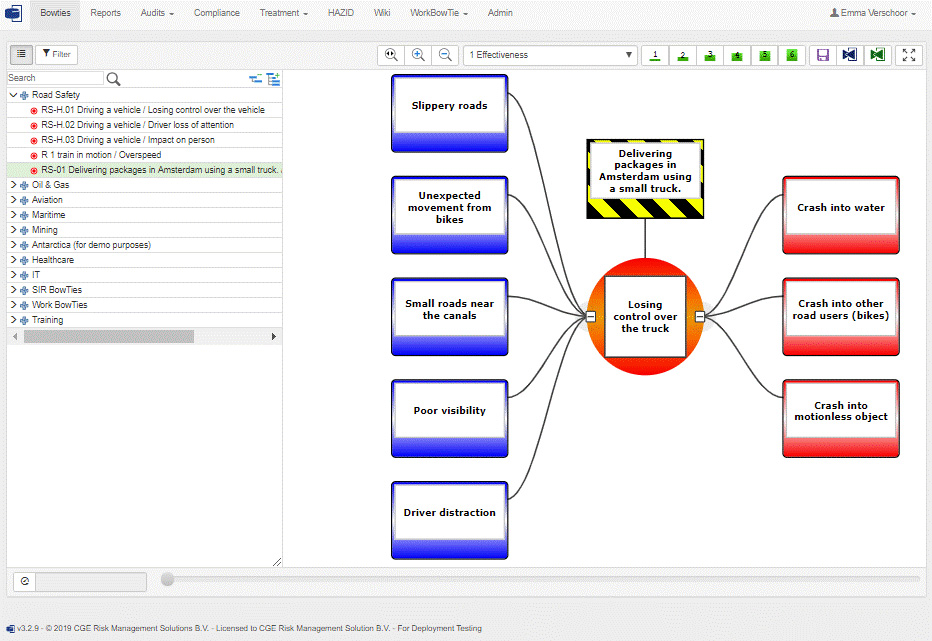Screen dimensions: 932x641
Task: Click the tree Search input field
Action: (55, 78)
